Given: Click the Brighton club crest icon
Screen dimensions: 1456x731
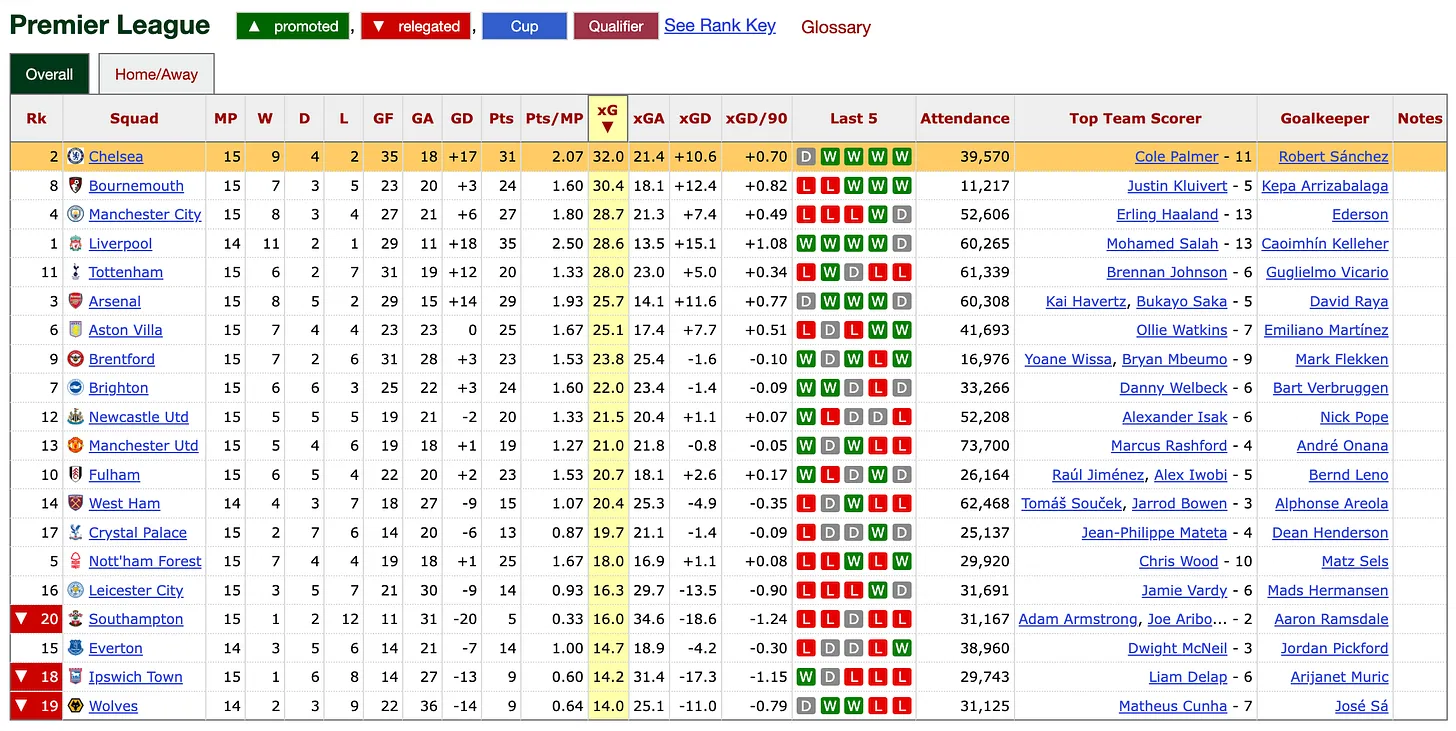Looking at the screenshot, I should click(x=75, y=388).
